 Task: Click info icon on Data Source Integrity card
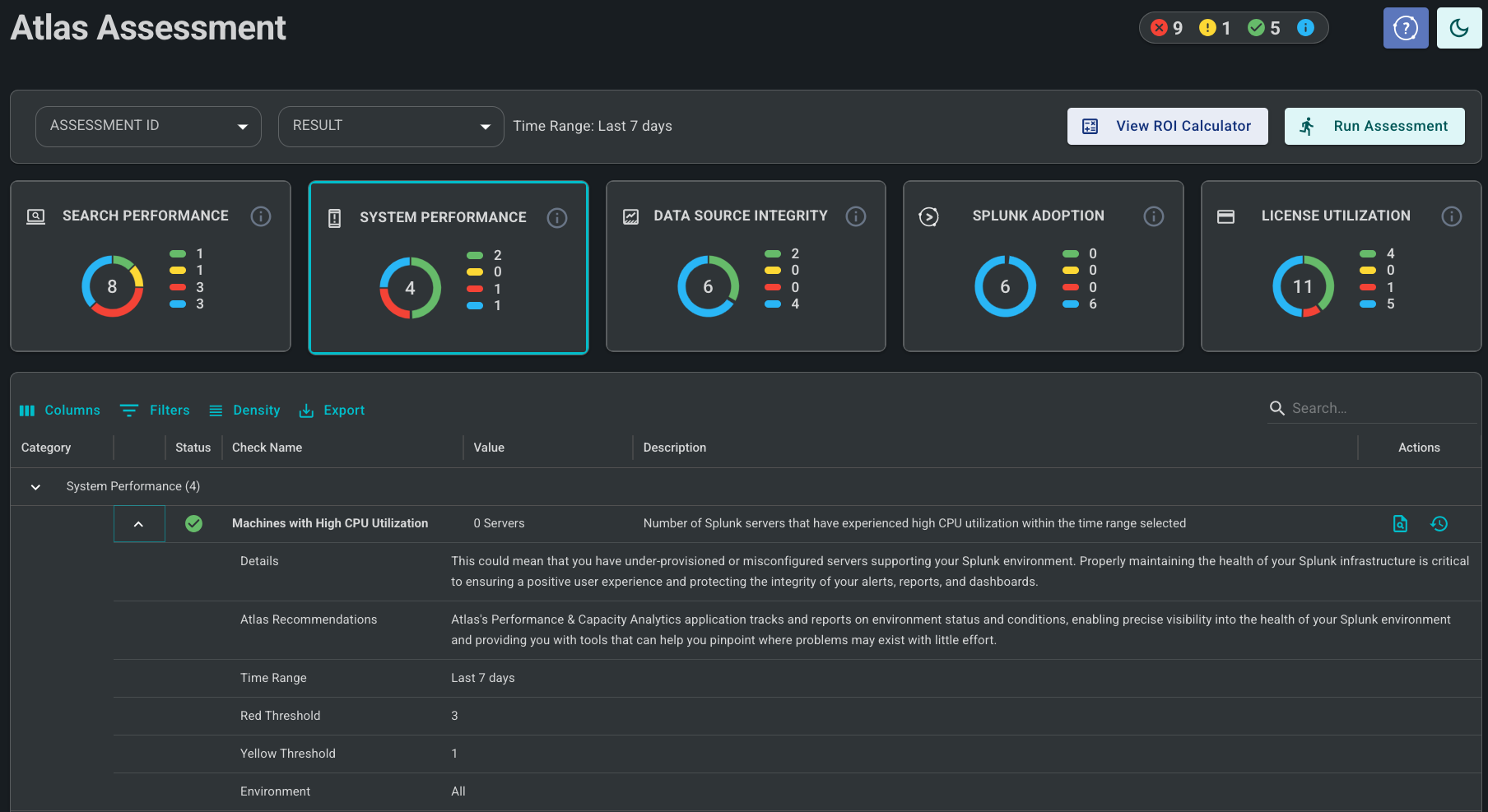click(856, 216)
